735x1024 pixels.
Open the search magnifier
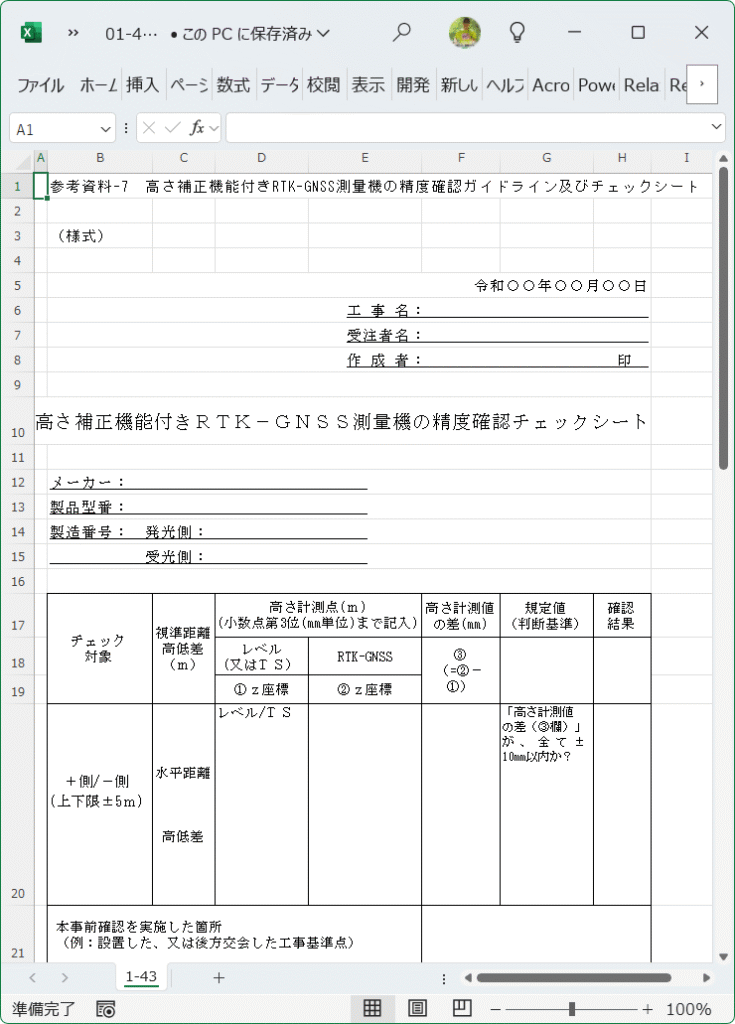(402, 32)
